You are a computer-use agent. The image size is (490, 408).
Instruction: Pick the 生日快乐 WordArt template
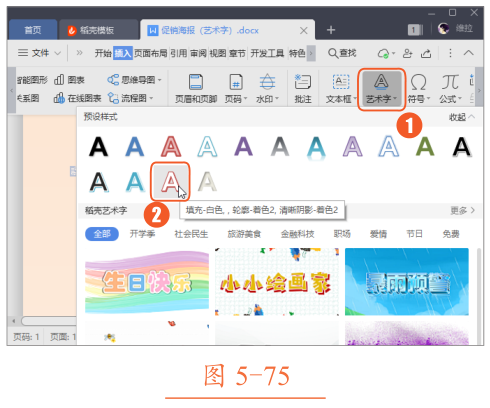tap(147, 281)
